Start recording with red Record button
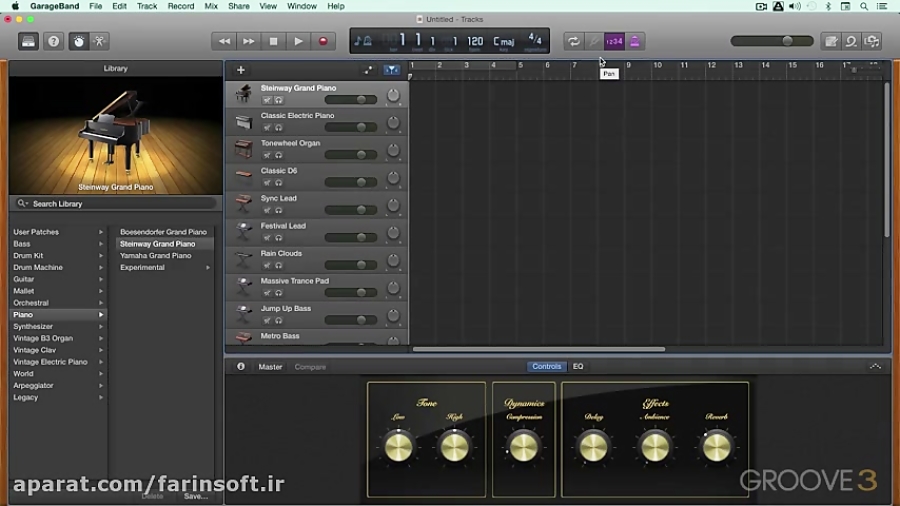Viewport: 900px width, 506px height. tap(323, 41)
